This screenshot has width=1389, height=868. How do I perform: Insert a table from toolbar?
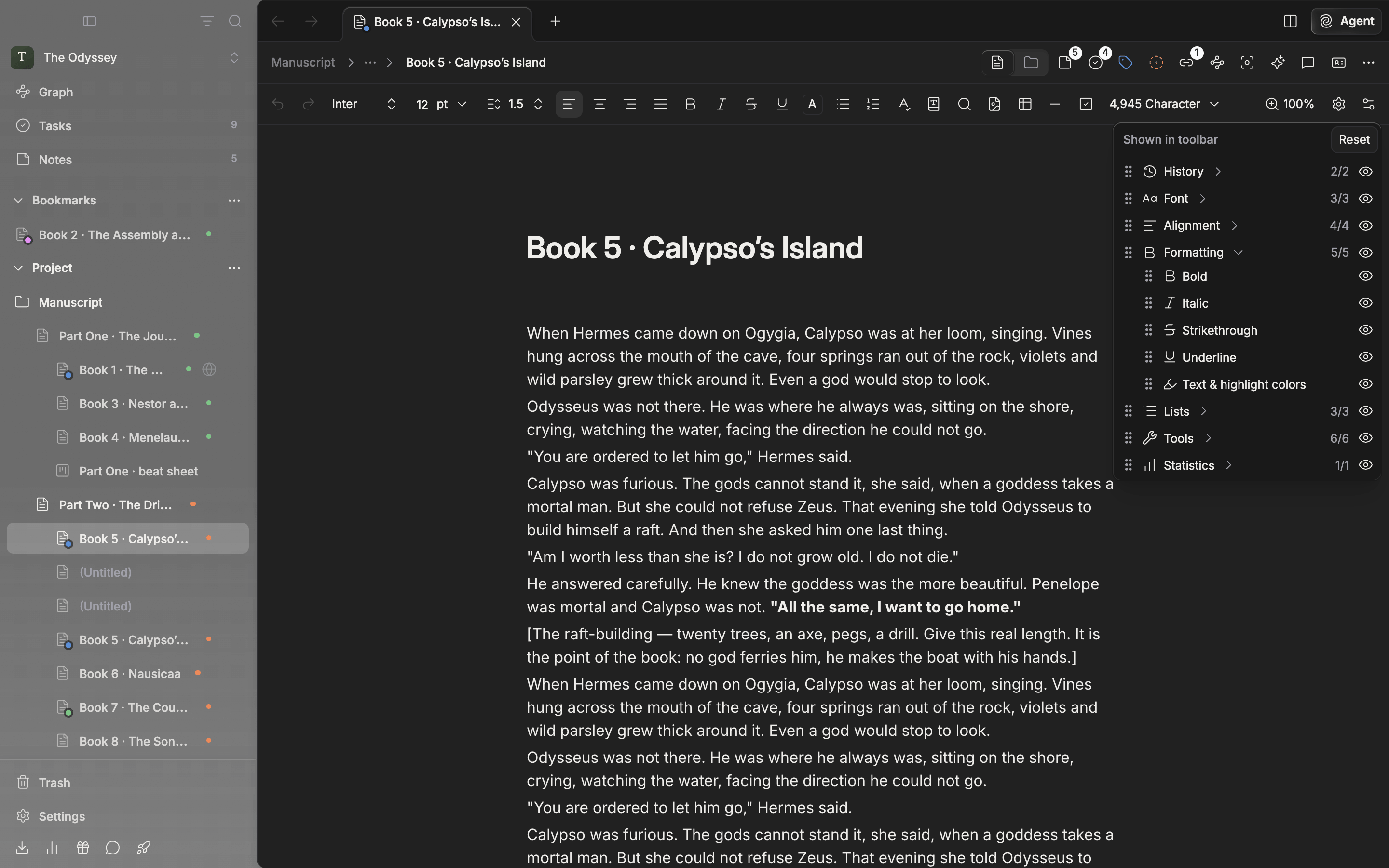click(x=1025, y=104)
